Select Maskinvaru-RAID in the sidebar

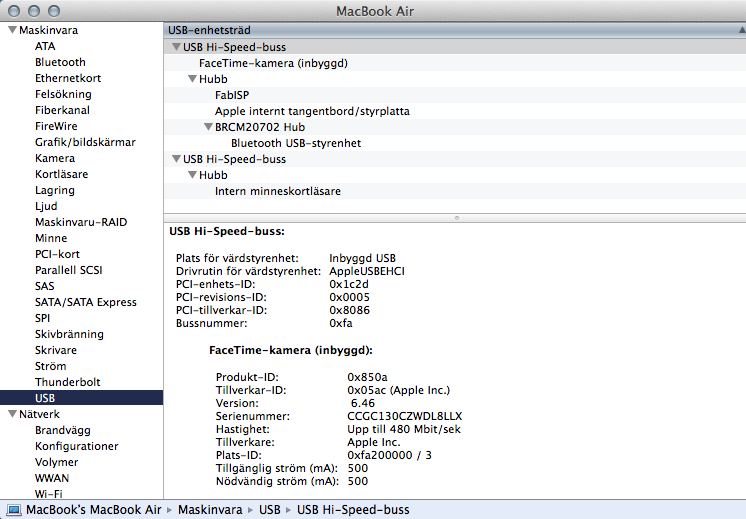(x=81, y=222)
